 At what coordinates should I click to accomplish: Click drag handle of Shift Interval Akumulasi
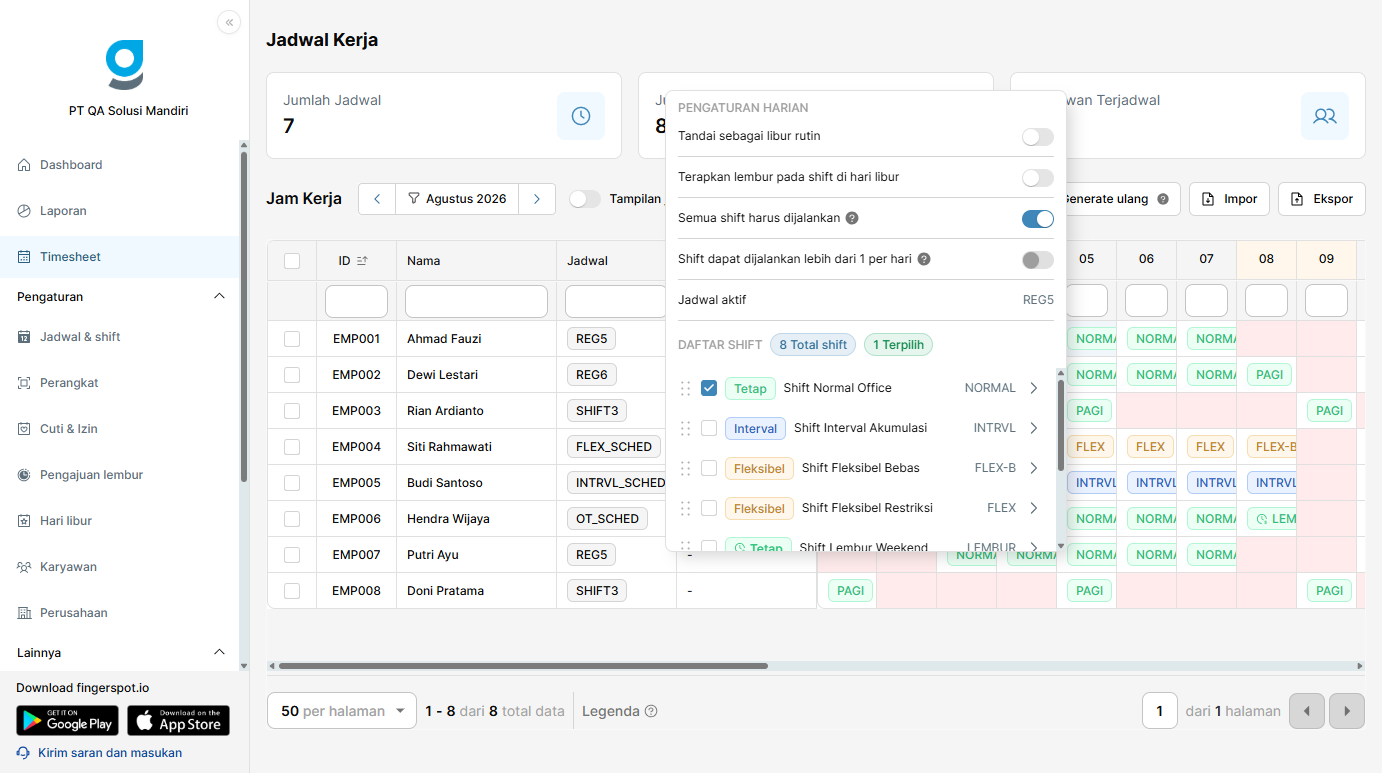(x=686, y=428)
